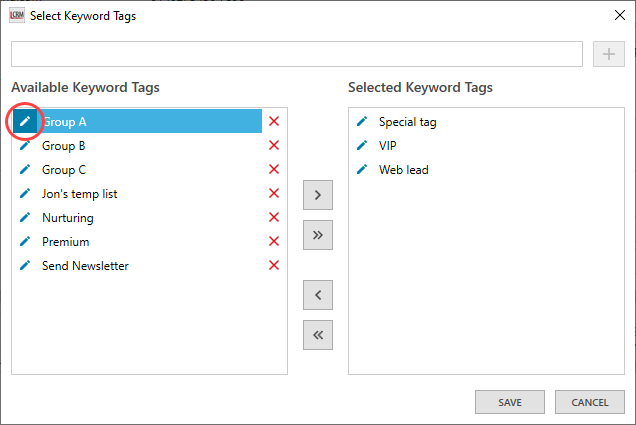Remove the Premium tag using red X
Screen dimensions: 636x425
[x=274, y=242]
